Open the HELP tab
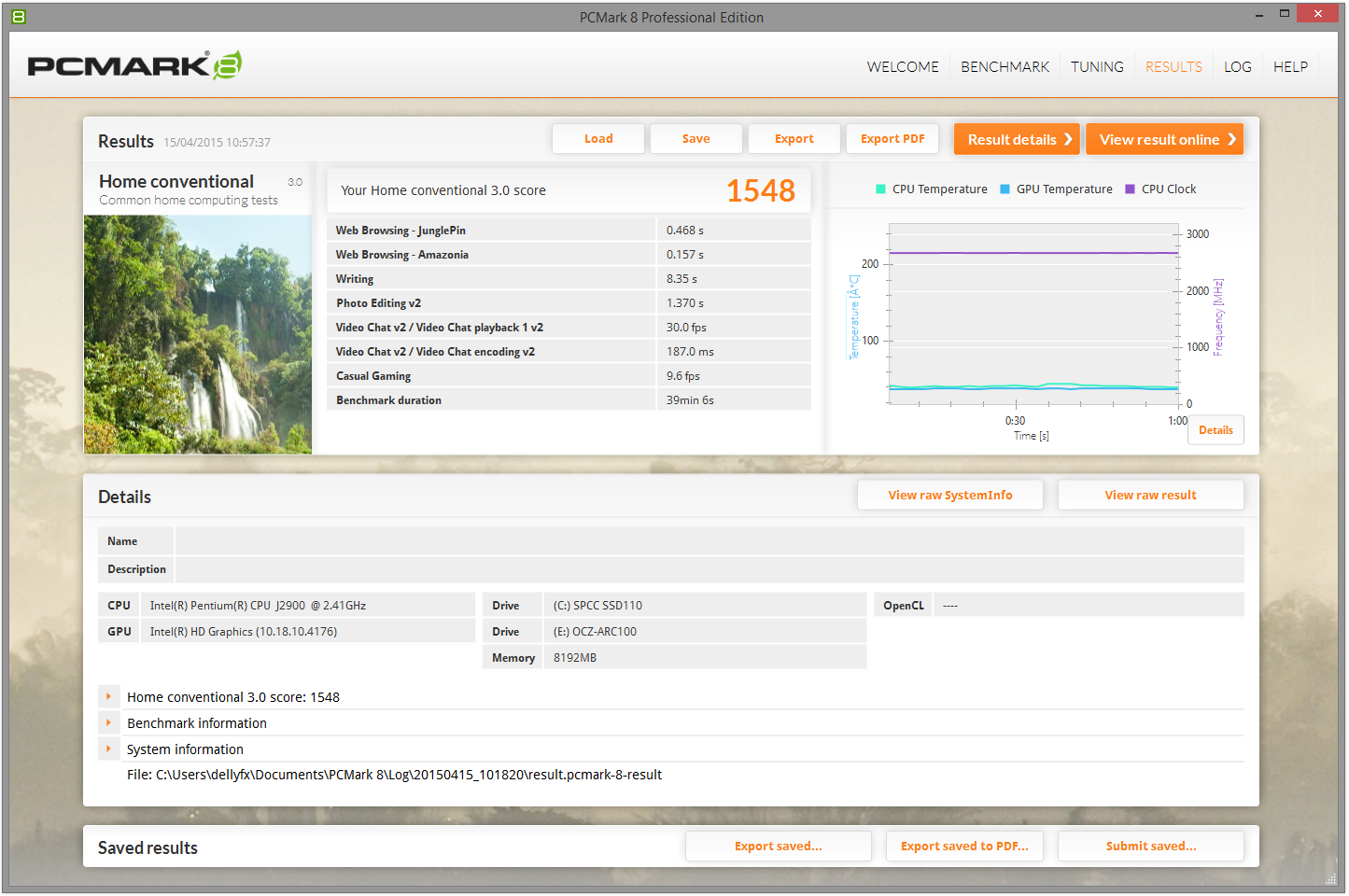Image resolution: width=1349 pixels, height=896 pixels. pos(1290,67)
